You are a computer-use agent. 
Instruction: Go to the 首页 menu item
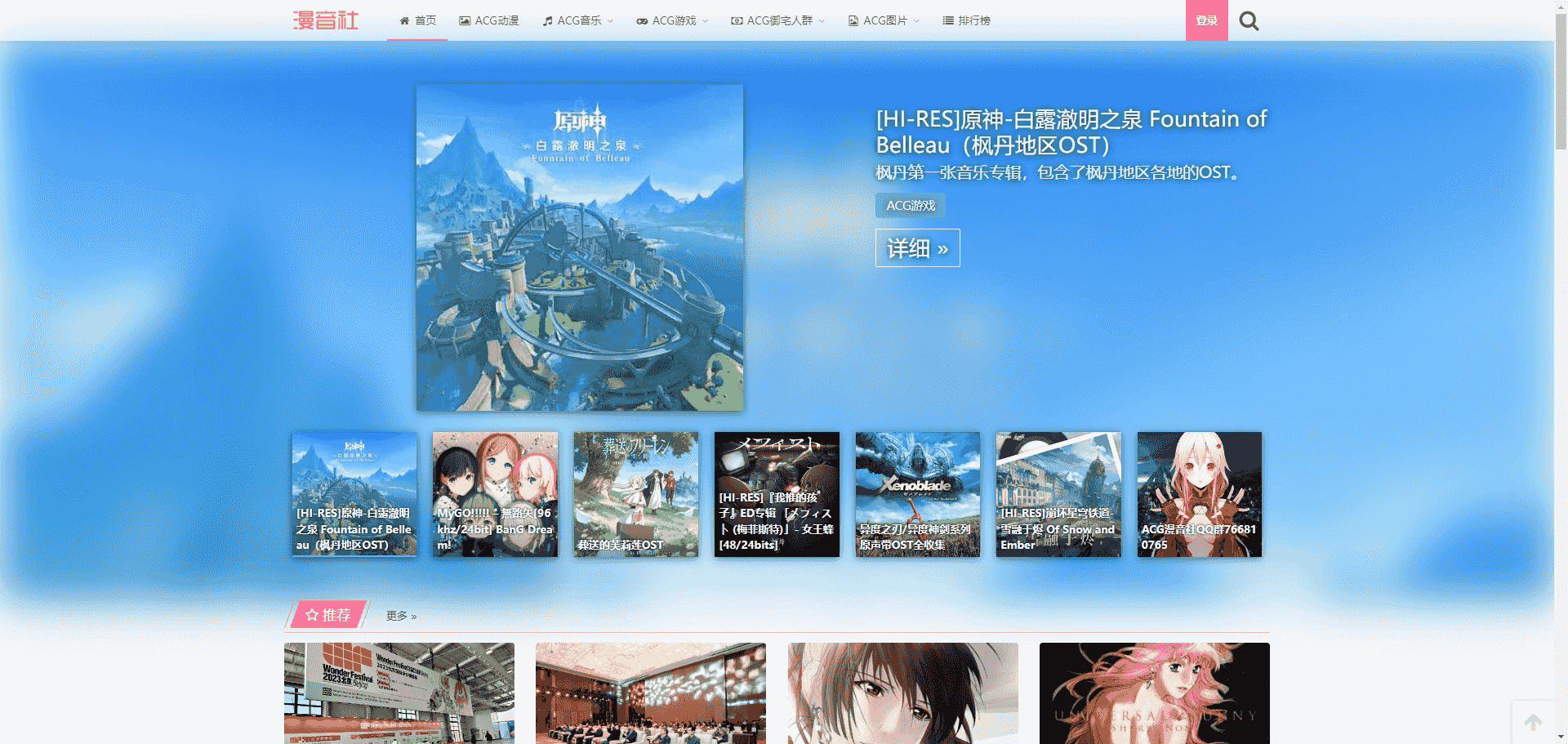pos(417,20)
